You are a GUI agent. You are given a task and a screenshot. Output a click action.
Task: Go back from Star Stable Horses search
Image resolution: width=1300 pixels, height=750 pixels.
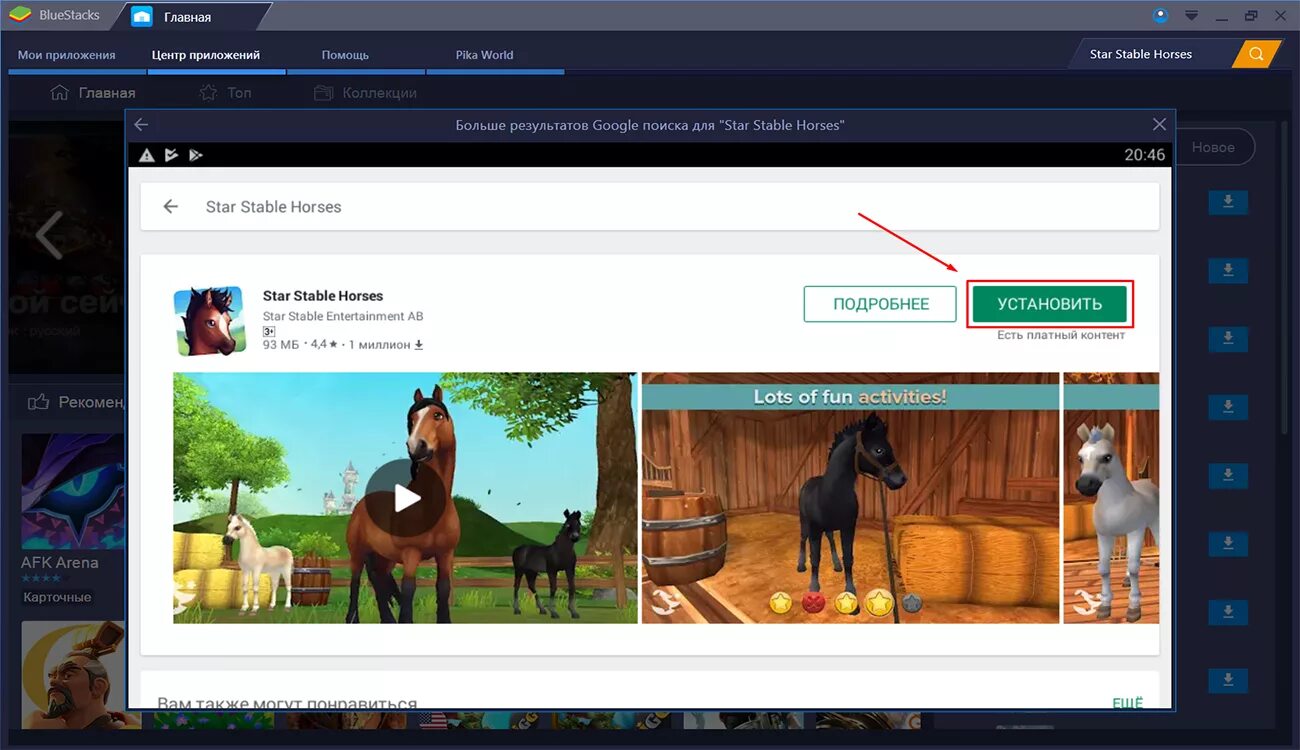click(x=171, y=206)
